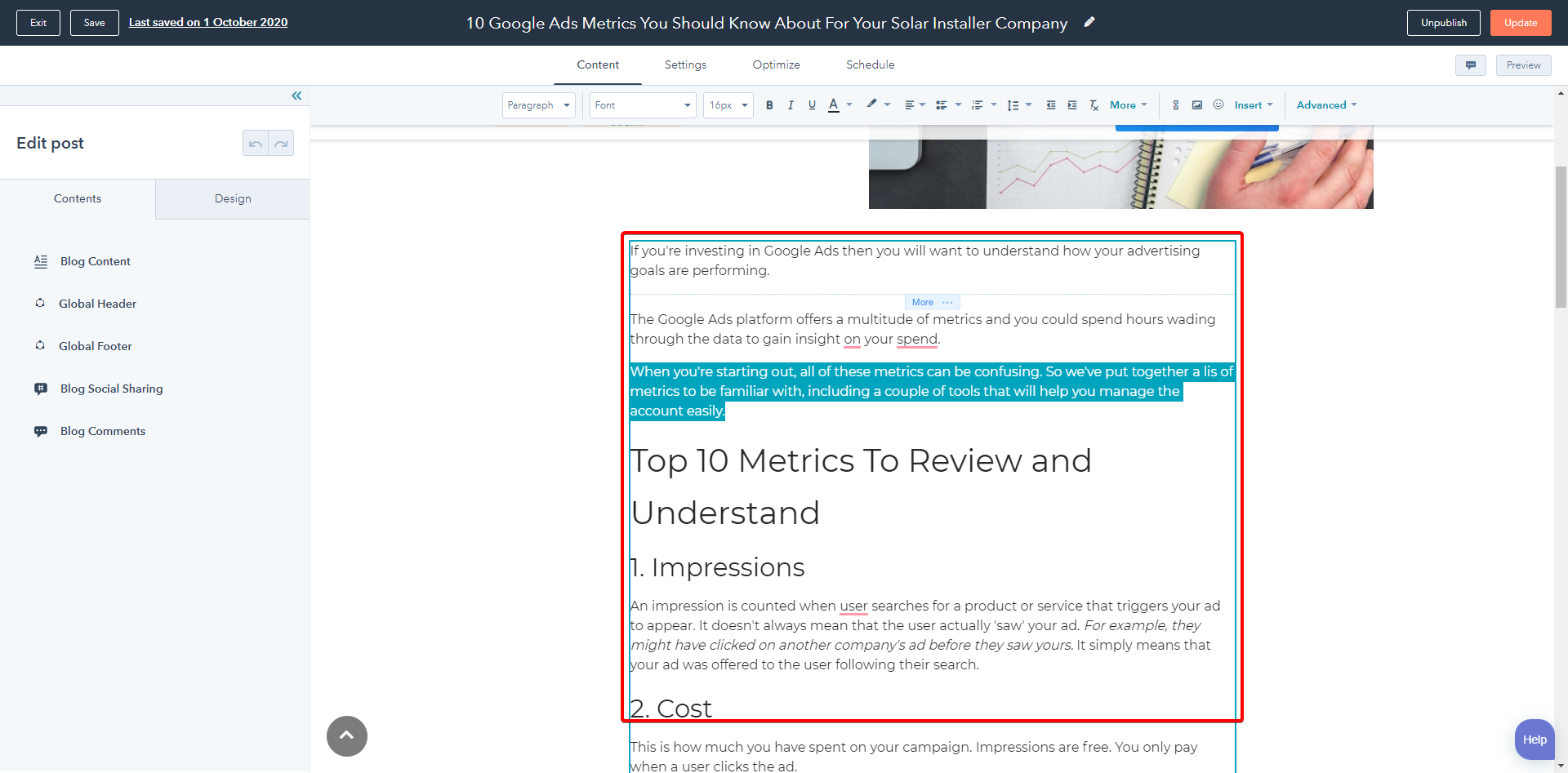Increase indent of paragraph
Screen dimensions: 1568x773
(x=1072, y=105)
